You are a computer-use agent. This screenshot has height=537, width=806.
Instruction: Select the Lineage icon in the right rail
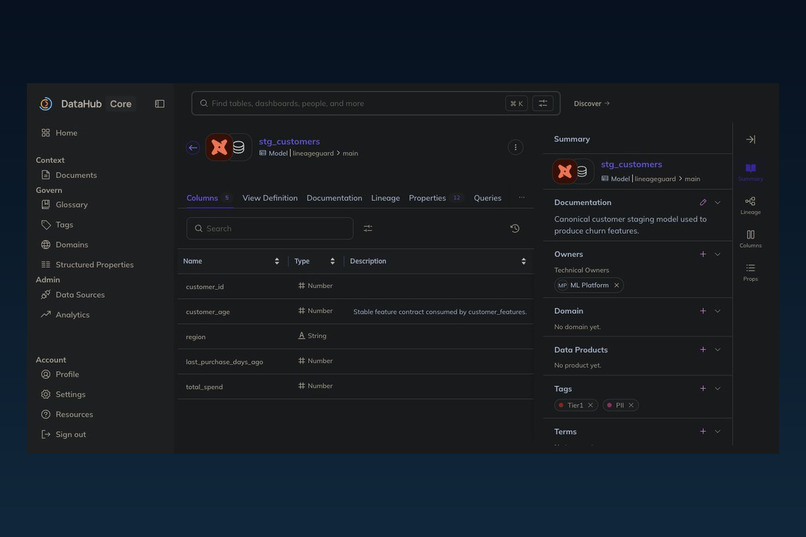click(750, 205)
